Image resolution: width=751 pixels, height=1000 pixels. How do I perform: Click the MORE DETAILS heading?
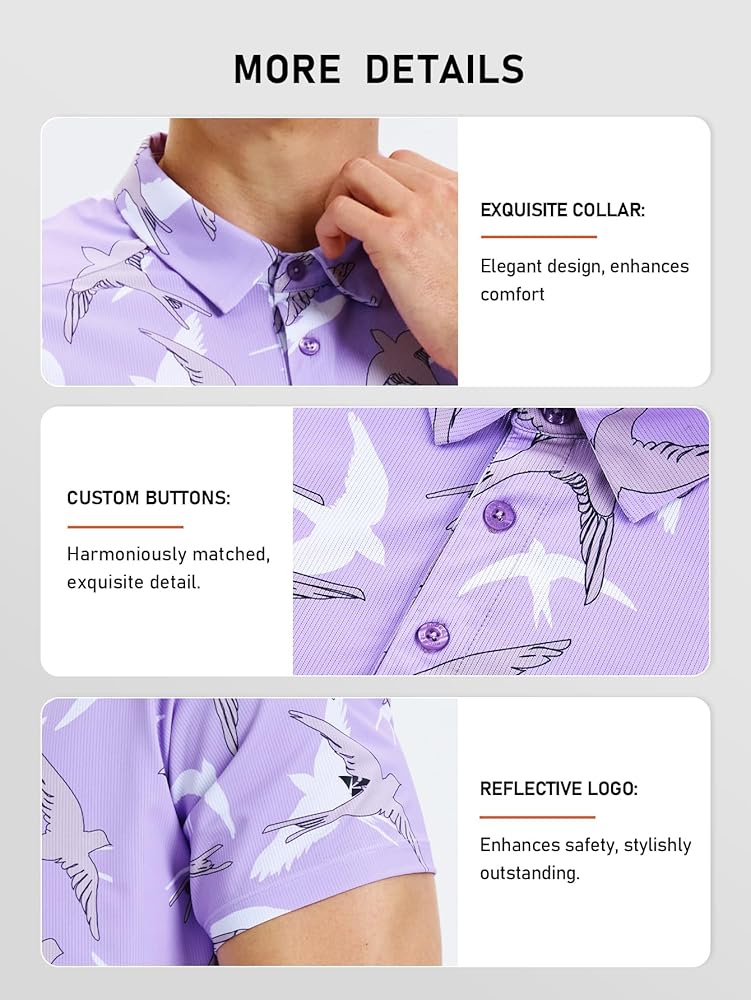point(379,69)
